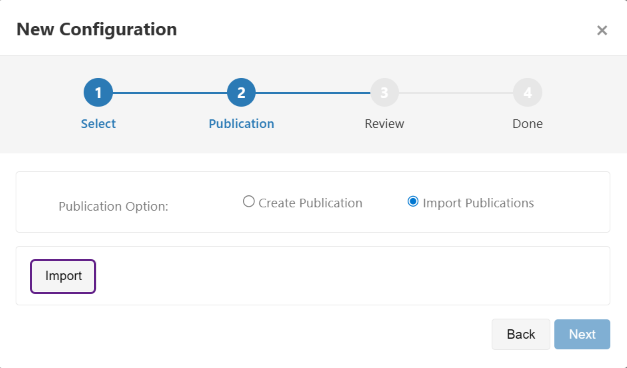
Task: Open the Done step label
Action: coord(527,124)
